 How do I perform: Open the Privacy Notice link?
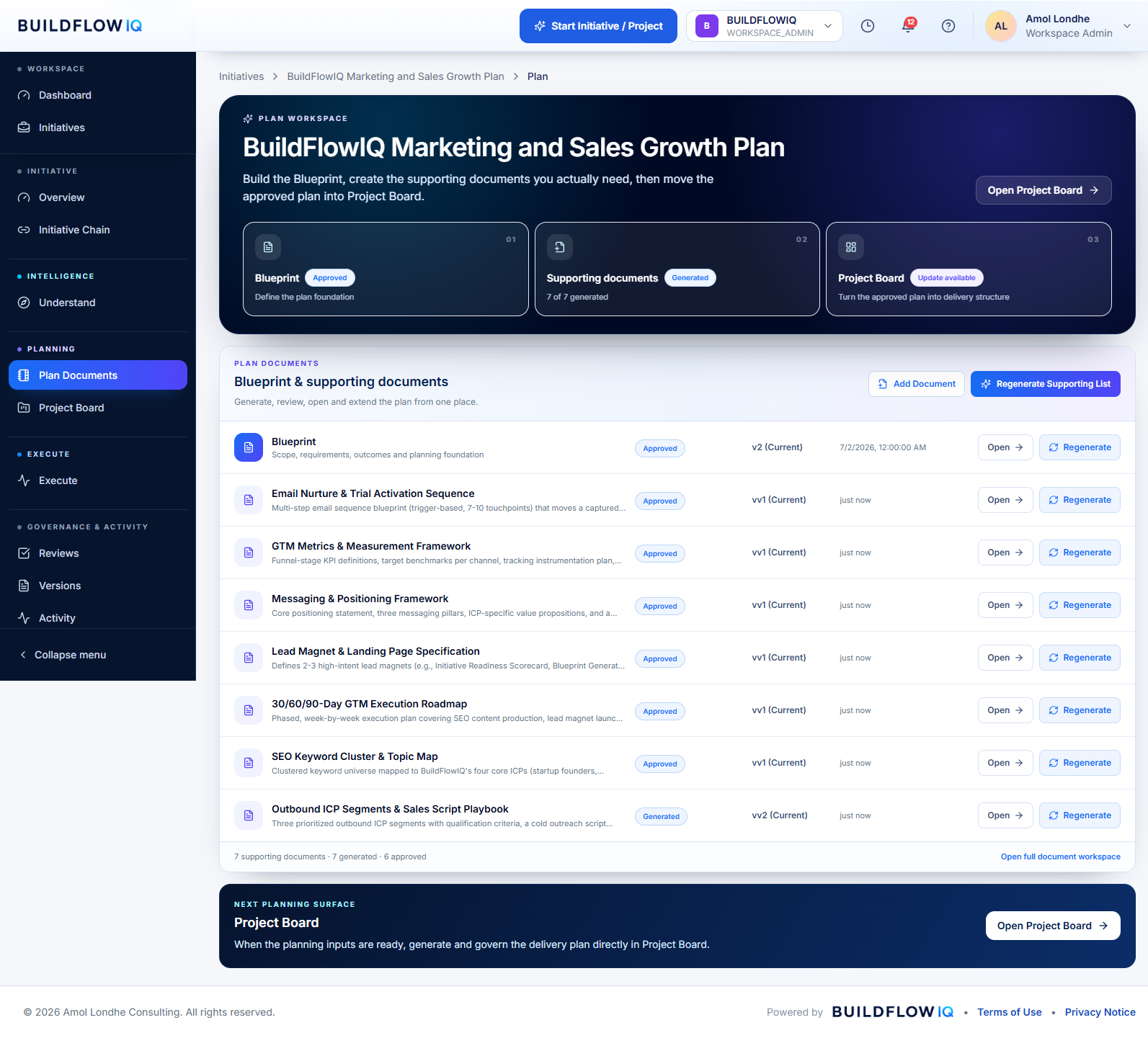pyautogui.click(x=1100, y=1012)
